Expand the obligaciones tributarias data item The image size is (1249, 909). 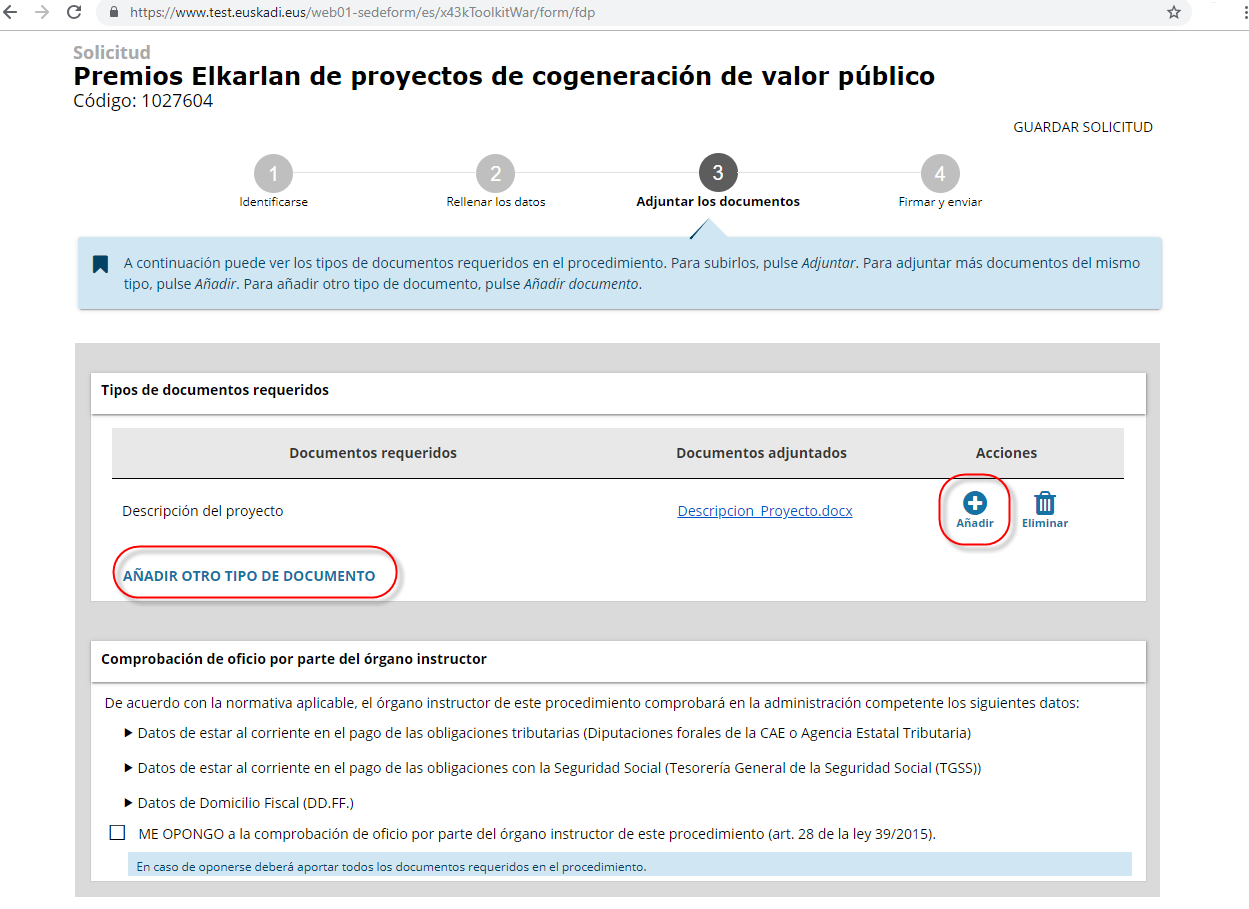point(128,733)
